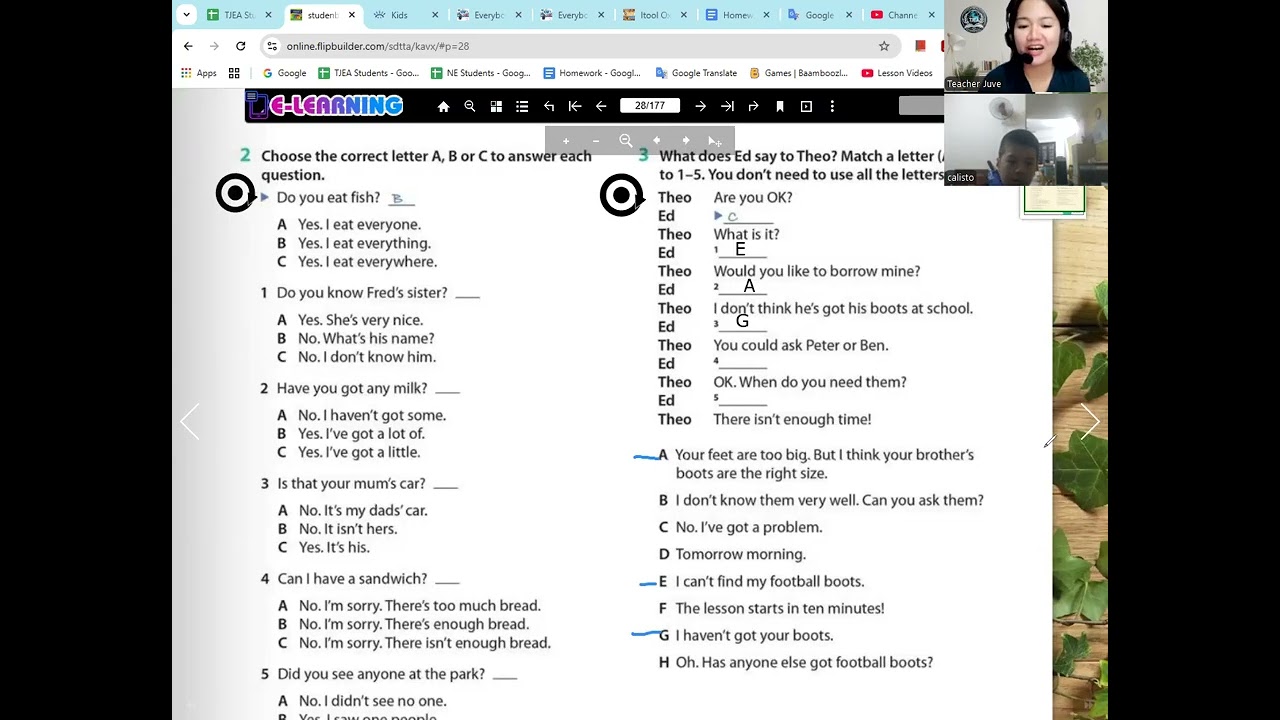View site information icon in address bar
Viewport: 1280px width, 720px height.
(272, 46)
